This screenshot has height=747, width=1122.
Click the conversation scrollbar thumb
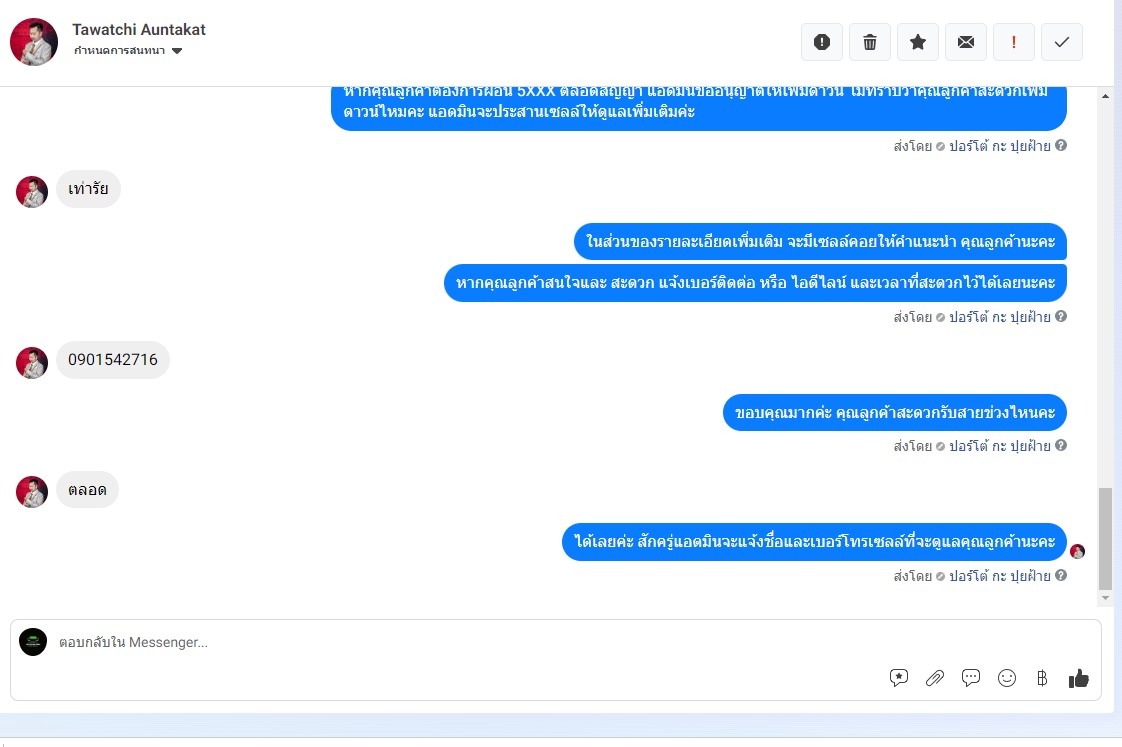coord(1106,538)
